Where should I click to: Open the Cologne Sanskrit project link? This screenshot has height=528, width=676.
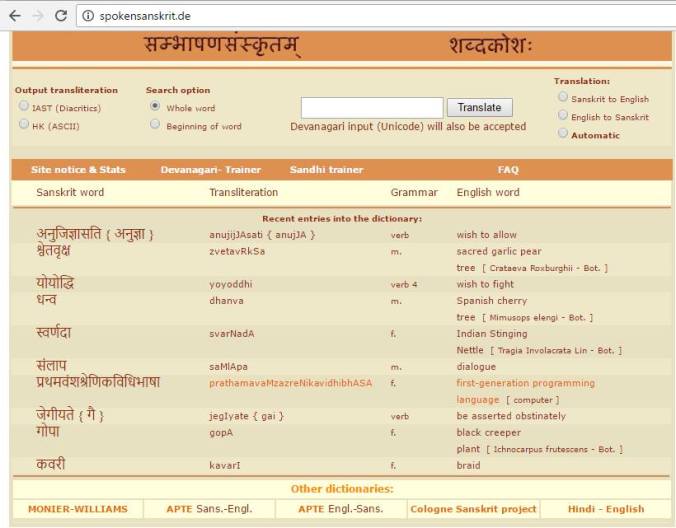[x=473, y=509]
